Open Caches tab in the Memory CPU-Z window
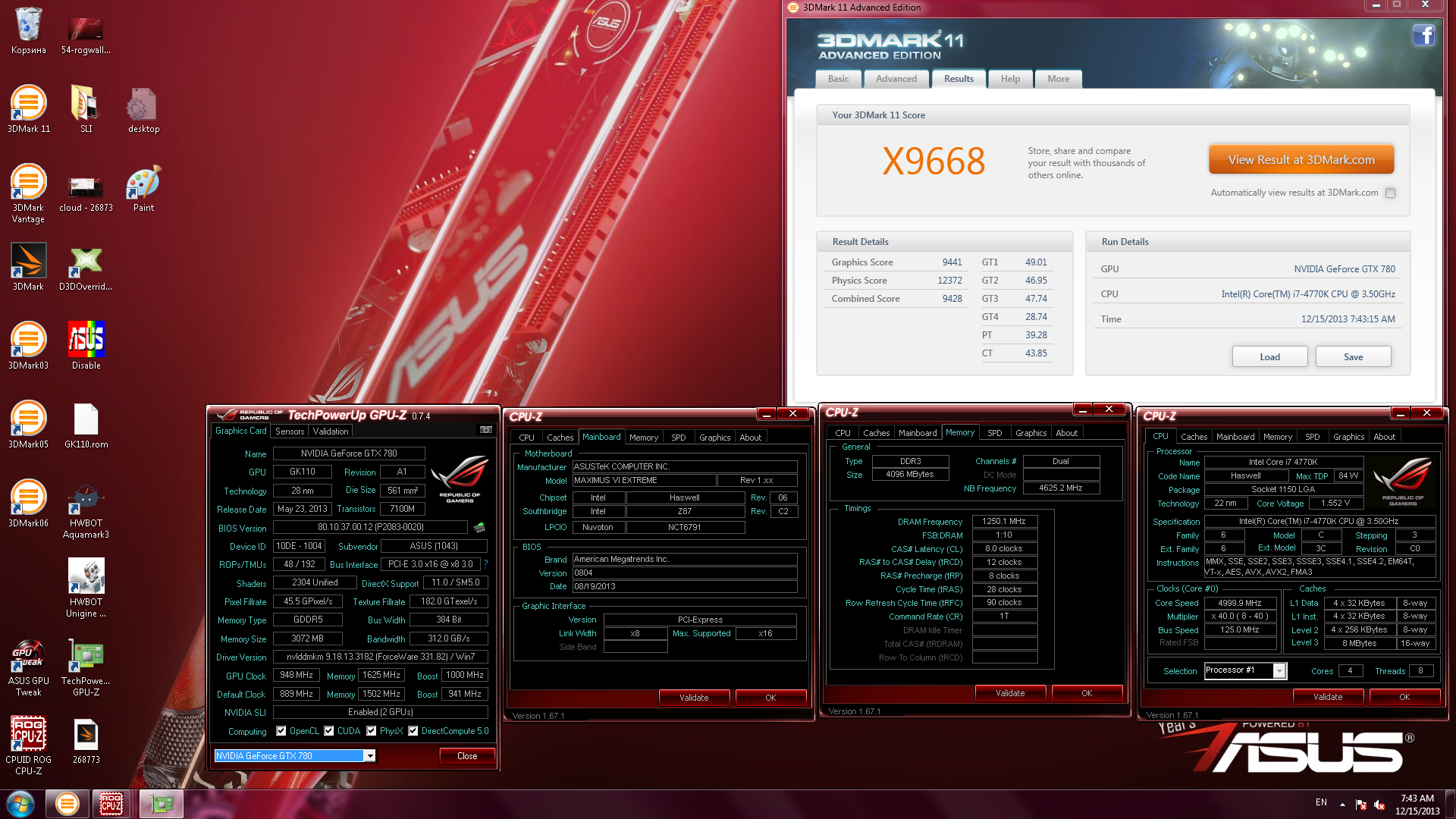The image size is (1456, 819). (x=877, y=433)
